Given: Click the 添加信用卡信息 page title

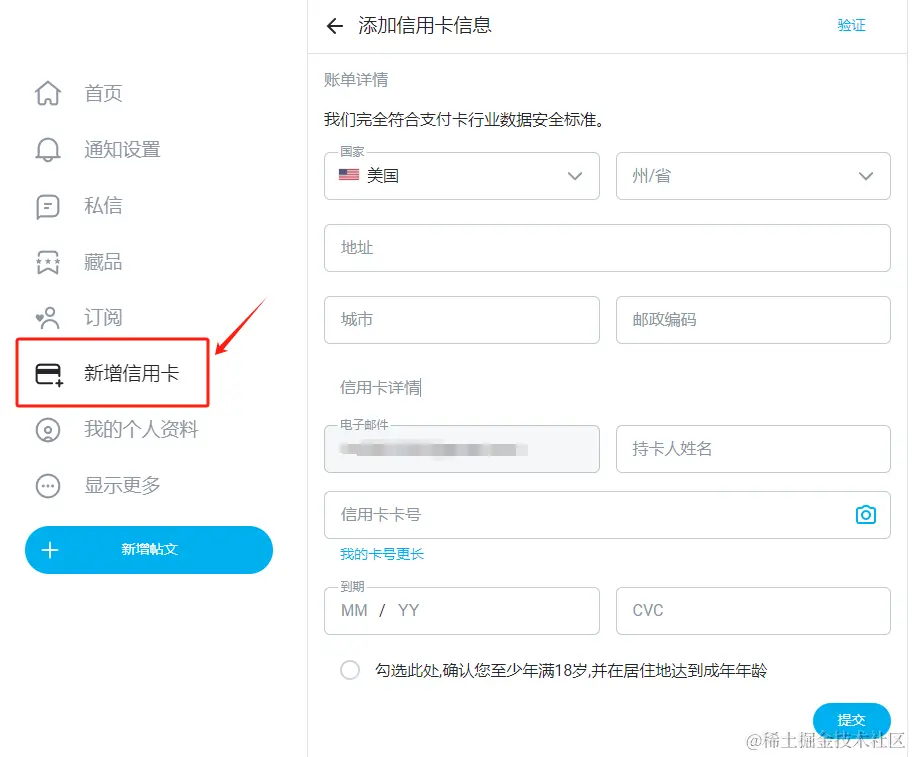Looking at the screenshot, I should 425,26.
